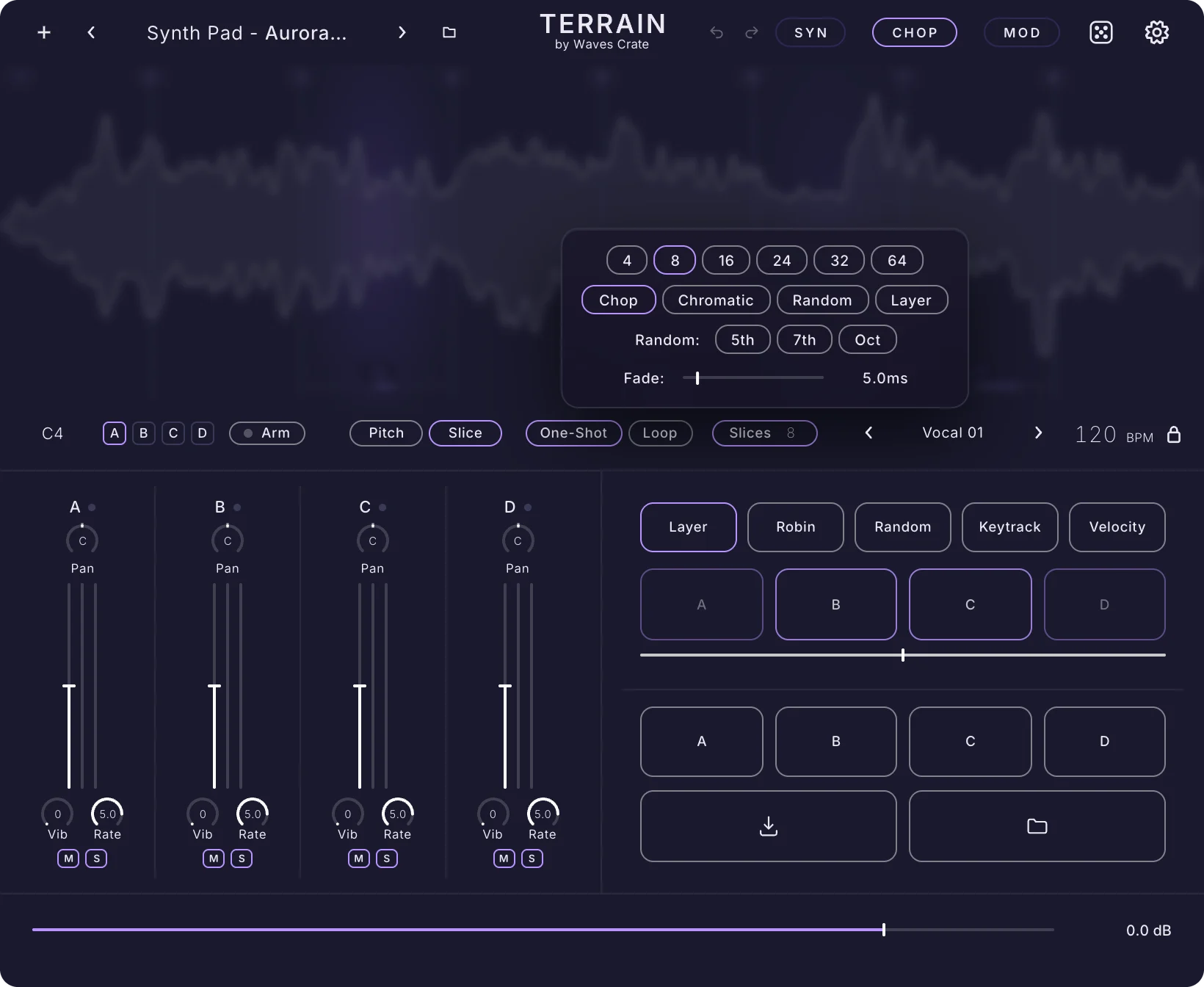Select Chromatic slice mode

(x=717, y=300)
